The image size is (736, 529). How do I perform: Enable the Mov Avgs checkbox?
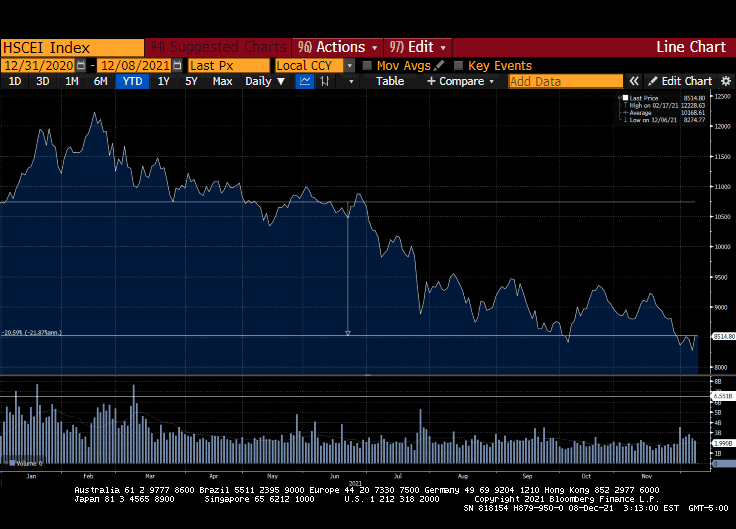[x=367, y=65]
